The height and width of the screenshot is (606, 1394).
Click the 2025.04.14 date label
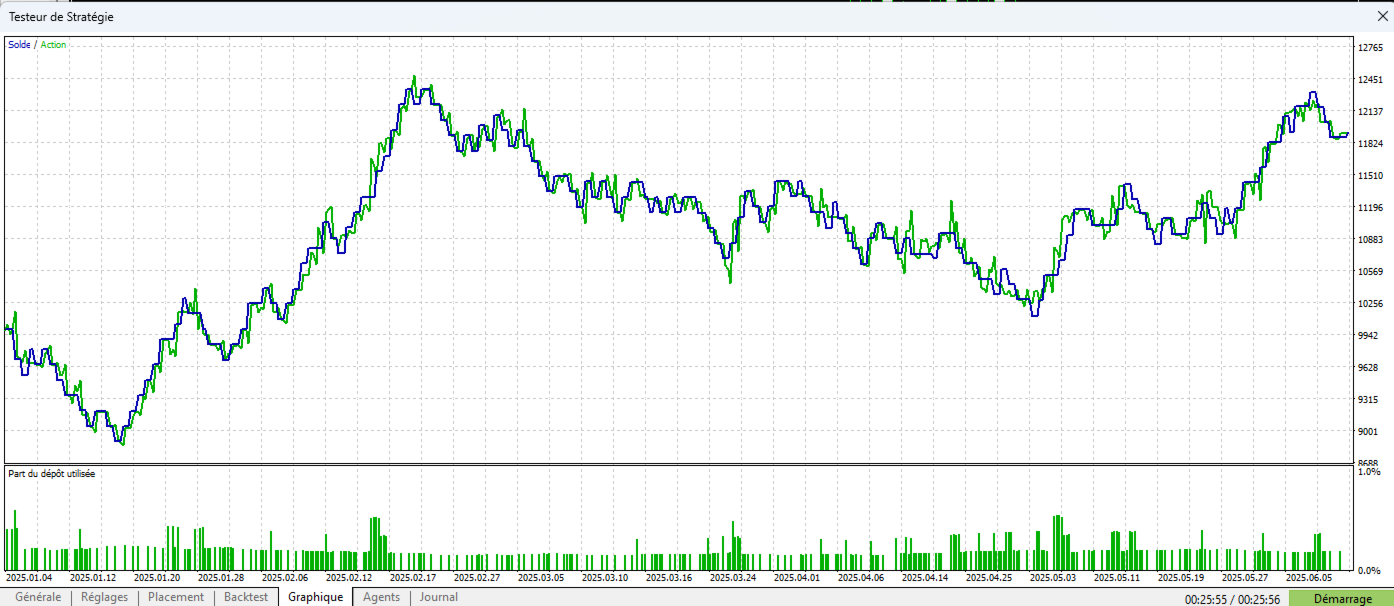click(x=925, y=577)
